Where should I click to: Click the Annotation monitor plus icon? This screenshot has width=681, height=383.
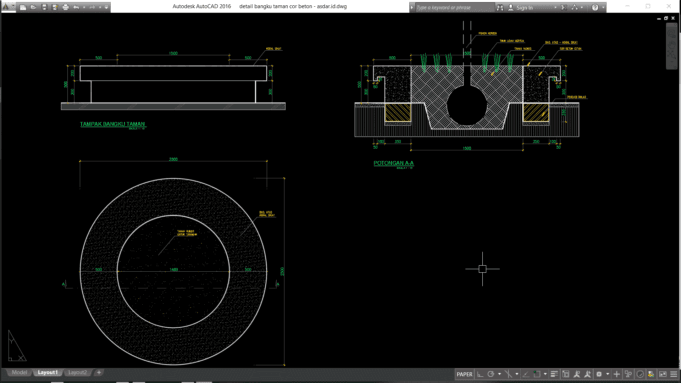pyautogui.click(x=617, y=374)
